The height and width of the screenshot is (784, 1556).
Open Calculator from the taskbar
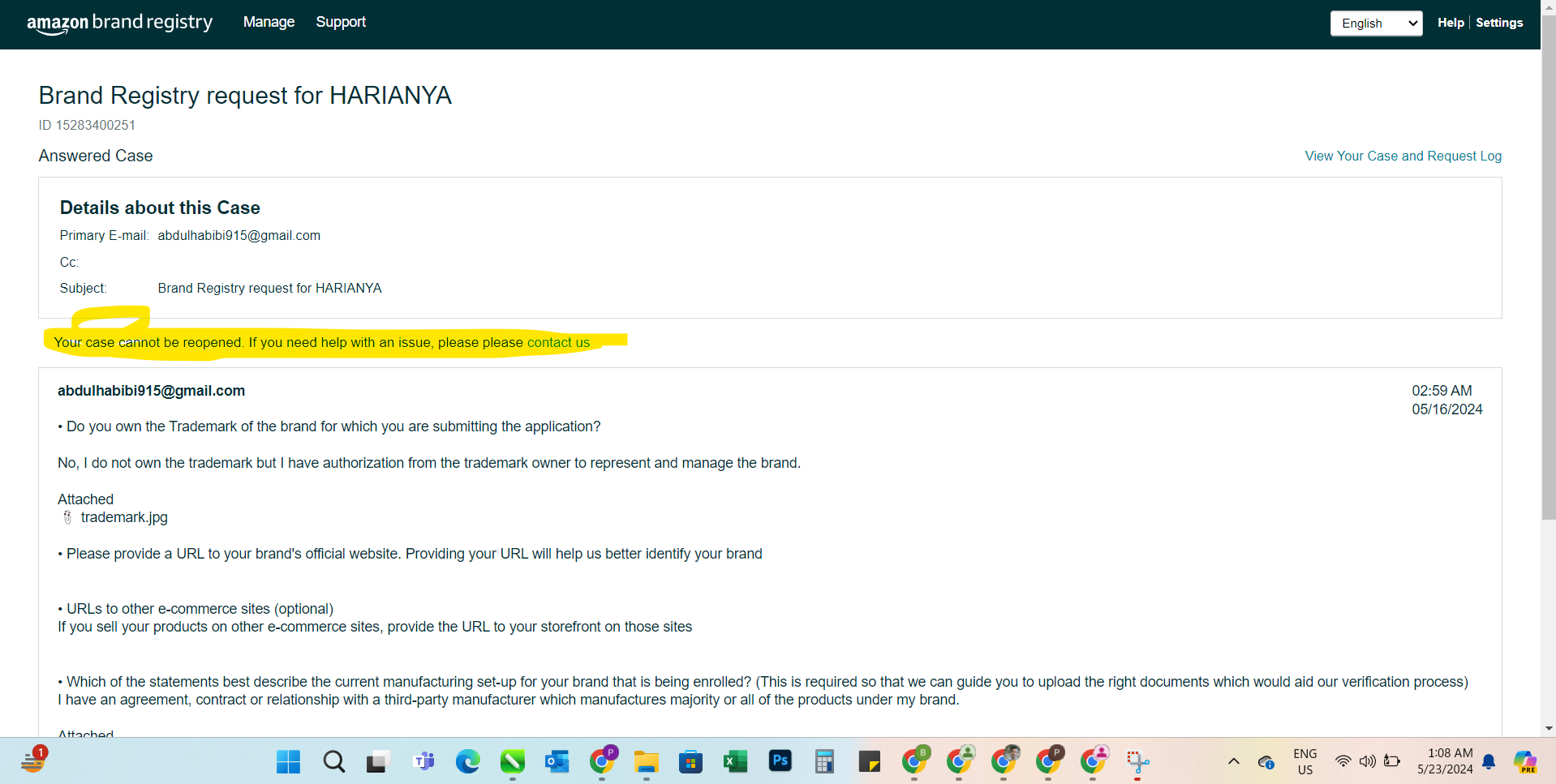[x=824, y=761]
